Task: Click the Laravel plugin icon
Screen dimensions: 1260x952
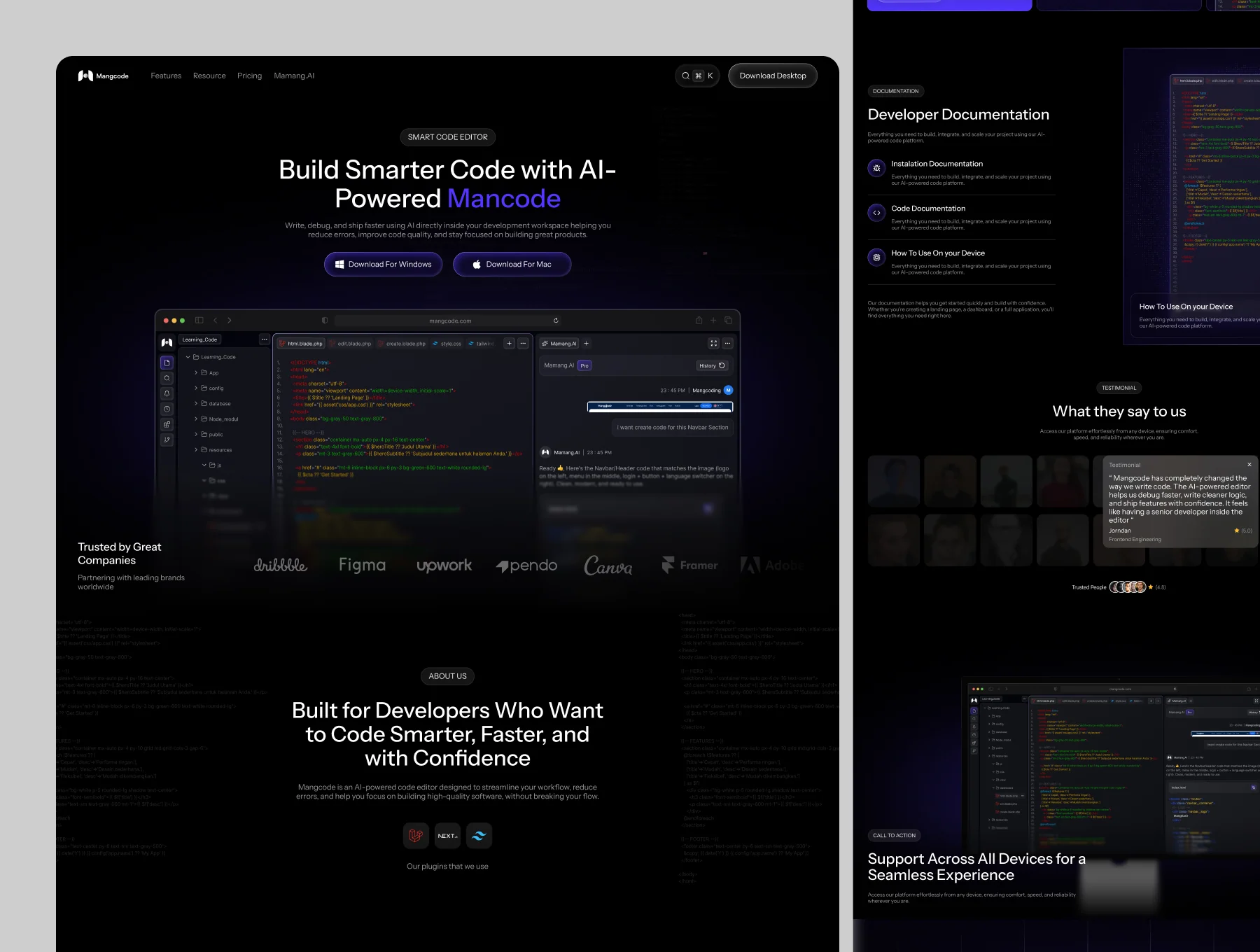Action: click(416, 836)
